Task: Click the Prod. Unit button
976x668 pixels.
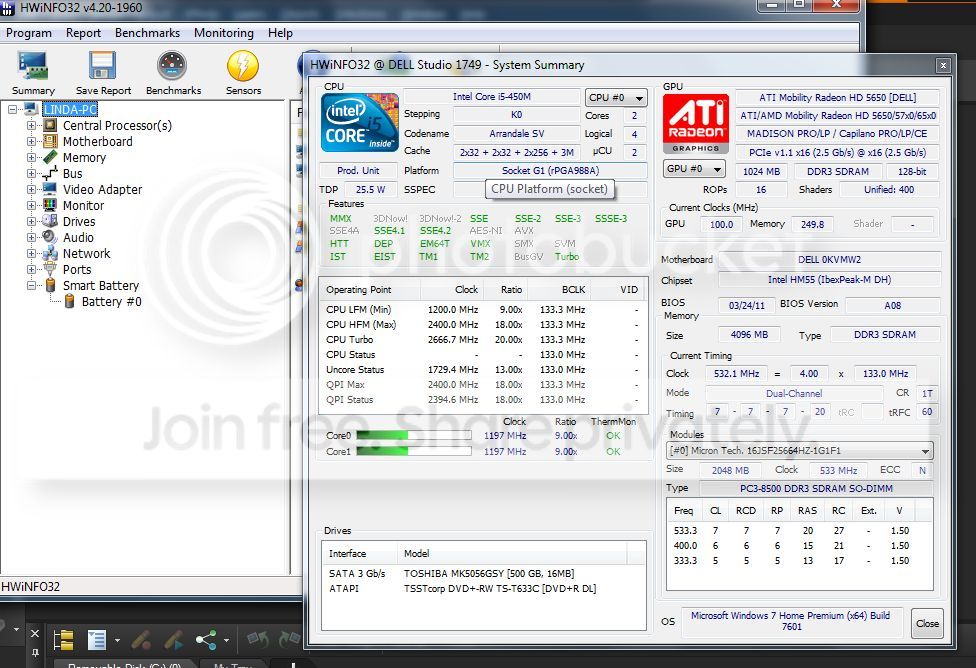Action: (358, 171)
